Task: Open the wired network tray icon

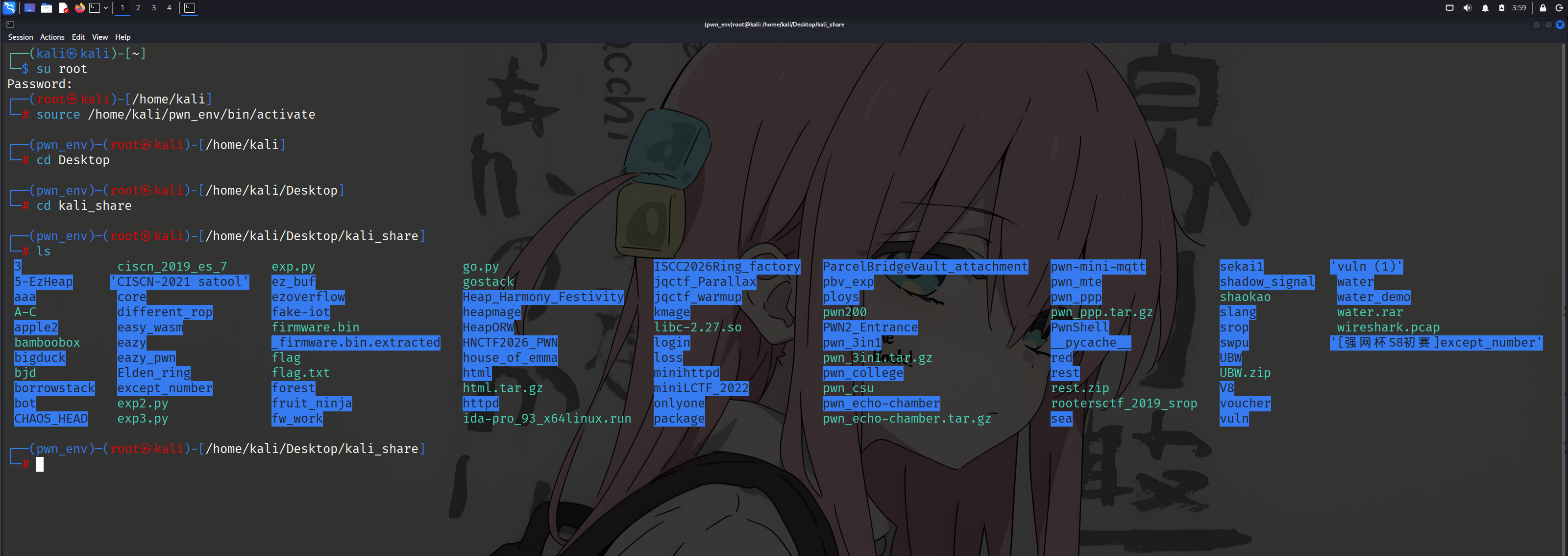Action: pos(1449,8)
